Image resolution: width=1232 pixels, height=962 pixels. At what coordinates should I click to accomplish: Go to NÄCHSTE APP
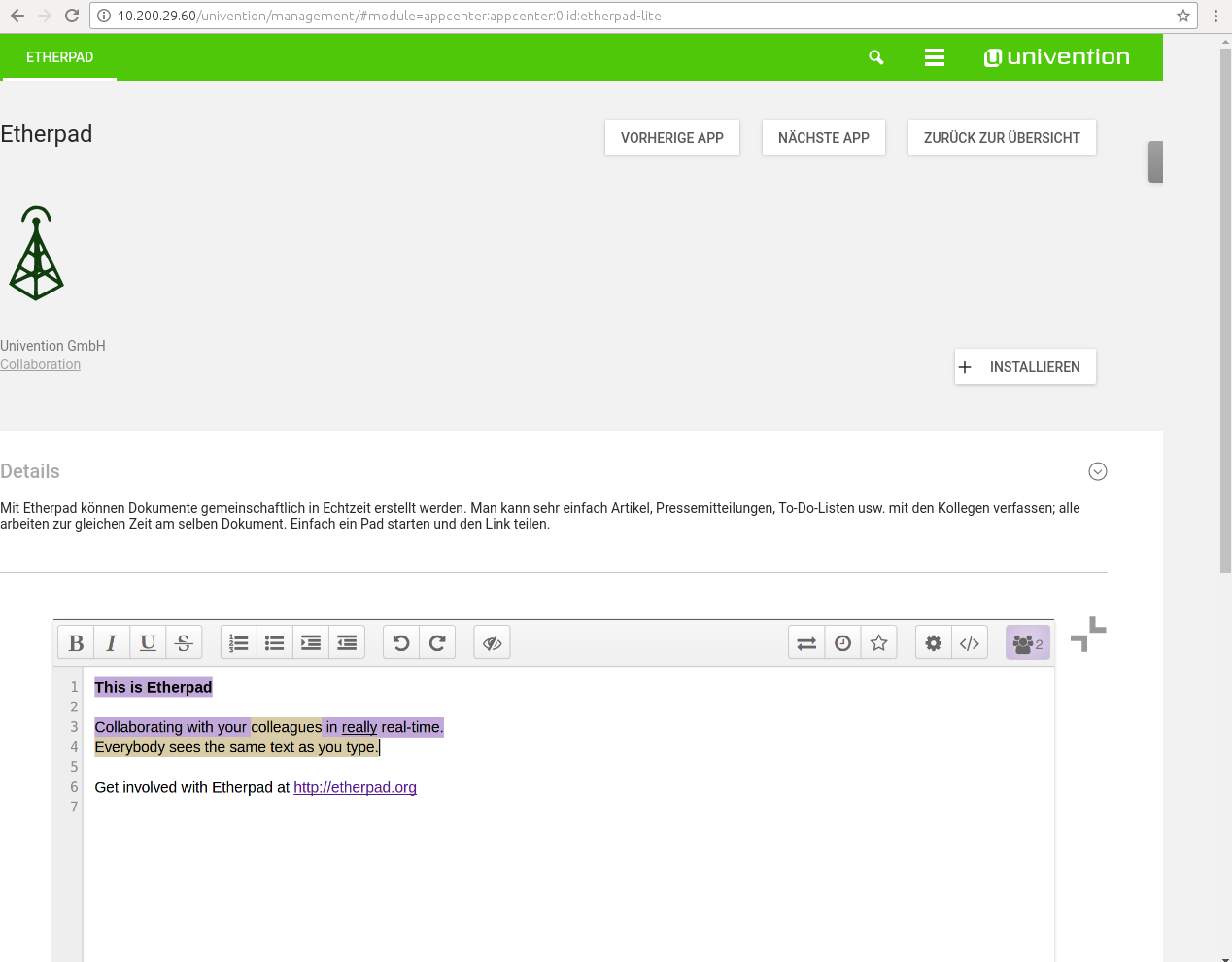pyautogui.click(x=823, y=137)
